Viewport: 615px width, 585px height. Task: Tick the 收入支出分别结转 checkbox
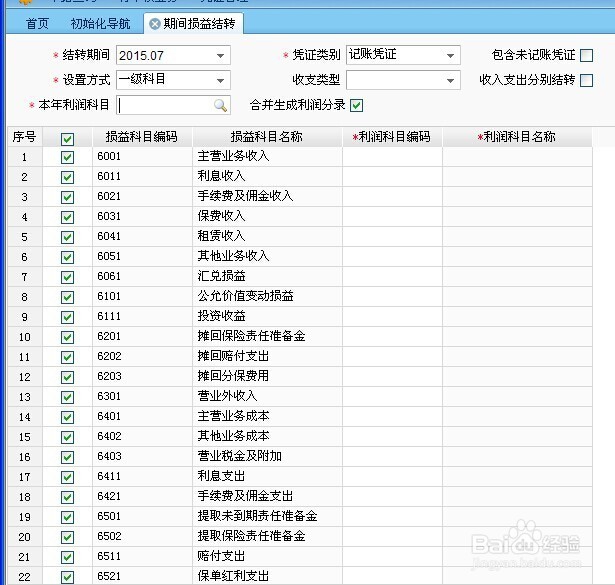click(x=586, y=80)
